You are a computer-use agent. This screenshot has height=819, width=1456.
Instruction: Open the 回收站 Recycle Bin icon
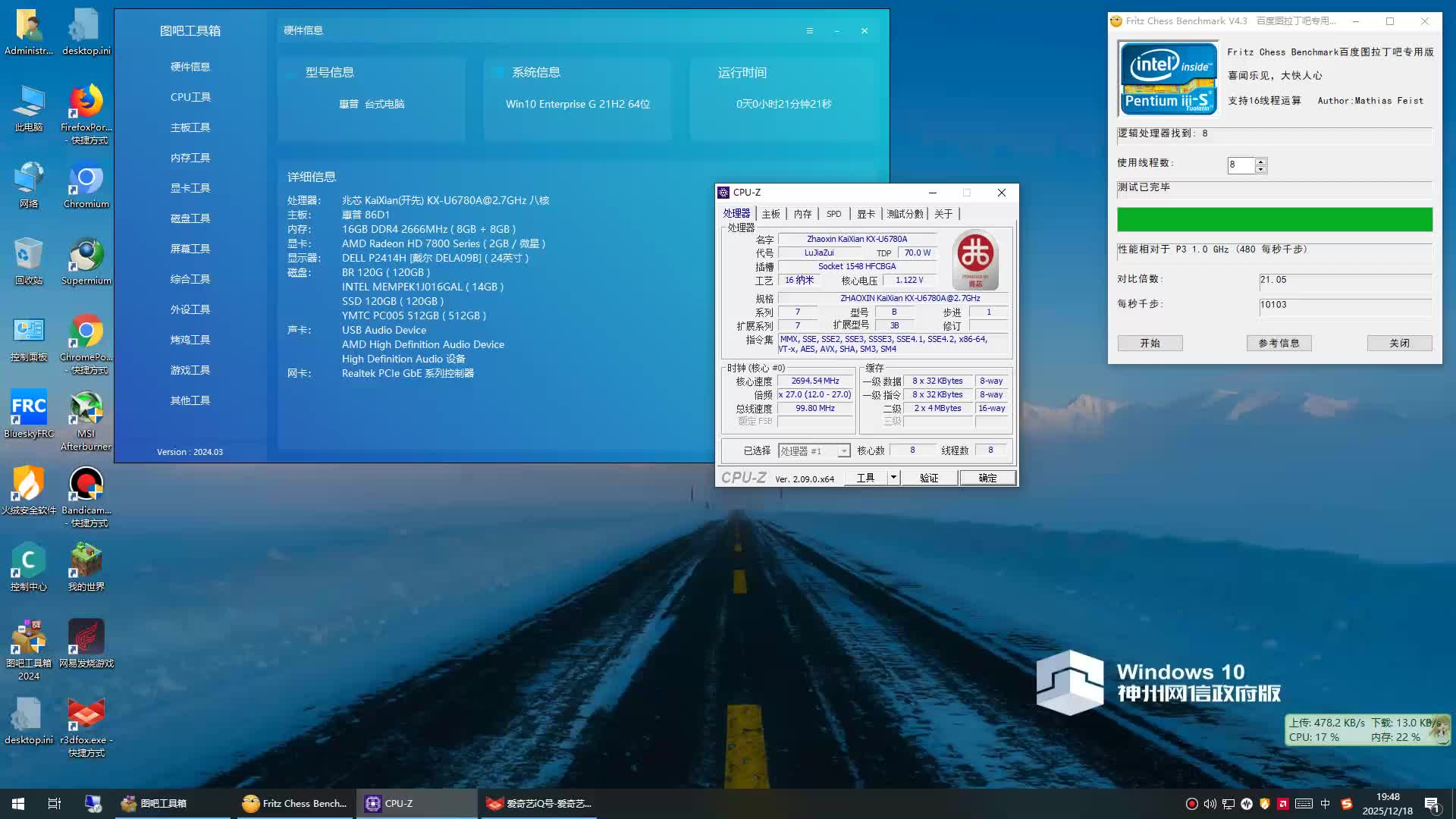(29, 262)
